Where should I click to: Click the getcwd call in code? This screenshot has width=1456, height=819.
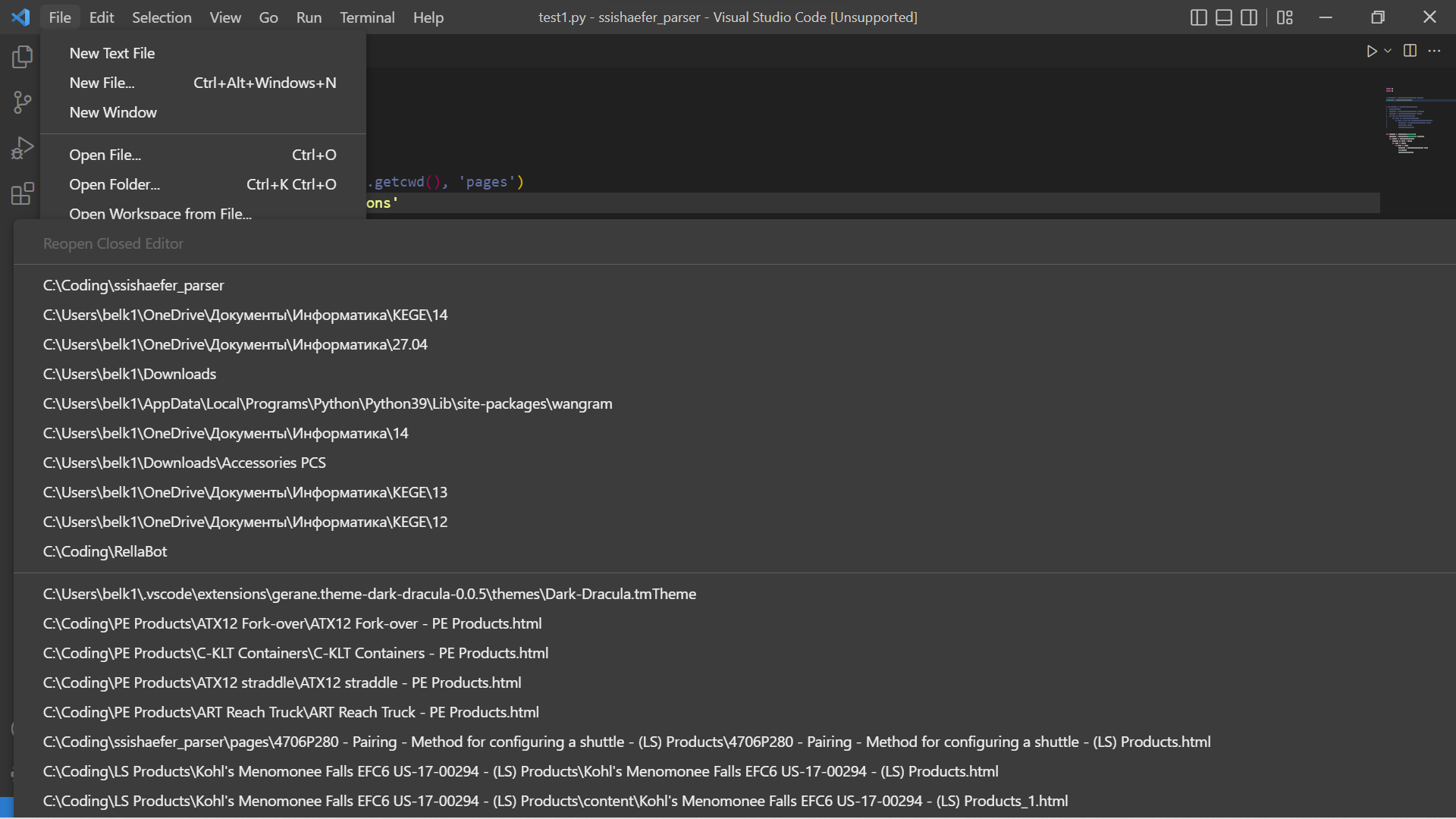[400, 182]
